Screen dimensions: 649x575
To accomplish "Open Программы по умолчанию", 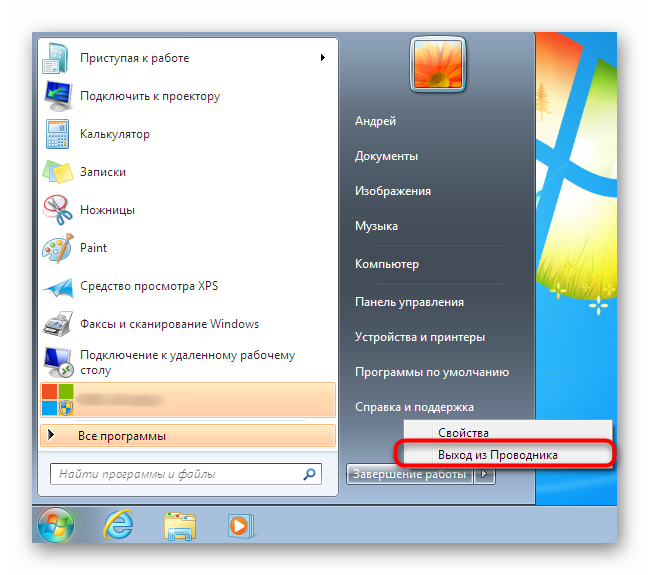I will click(432, 372).
